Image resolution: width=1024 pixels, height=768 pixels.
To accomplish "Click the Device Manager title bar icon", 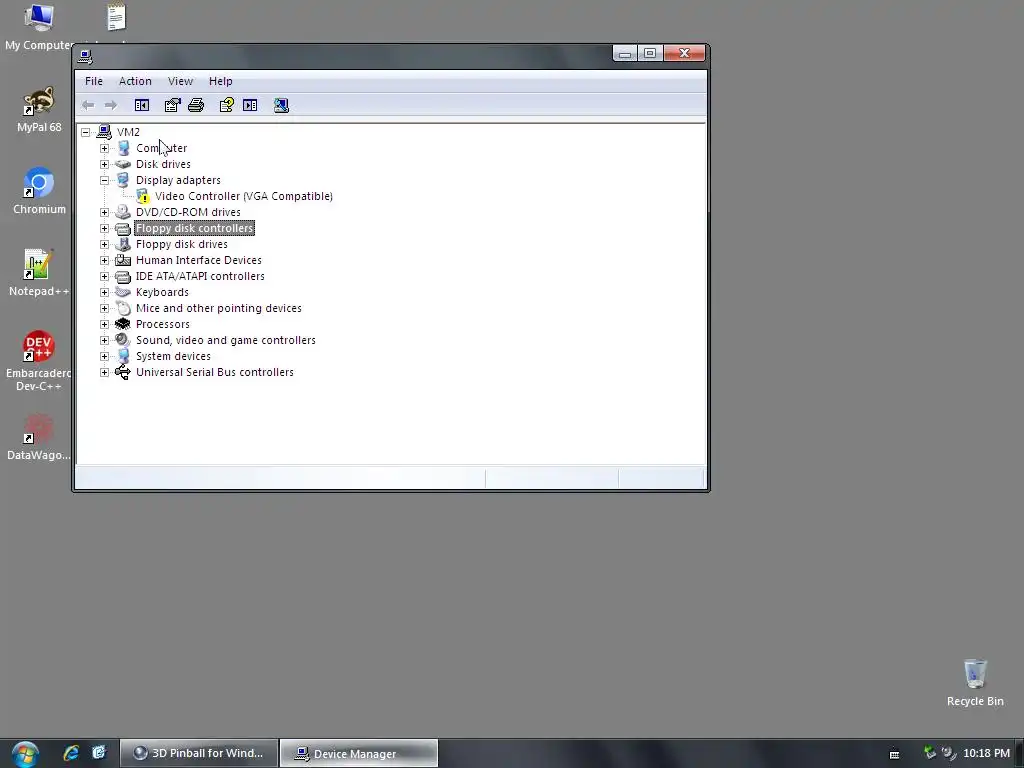I will 86,57.
